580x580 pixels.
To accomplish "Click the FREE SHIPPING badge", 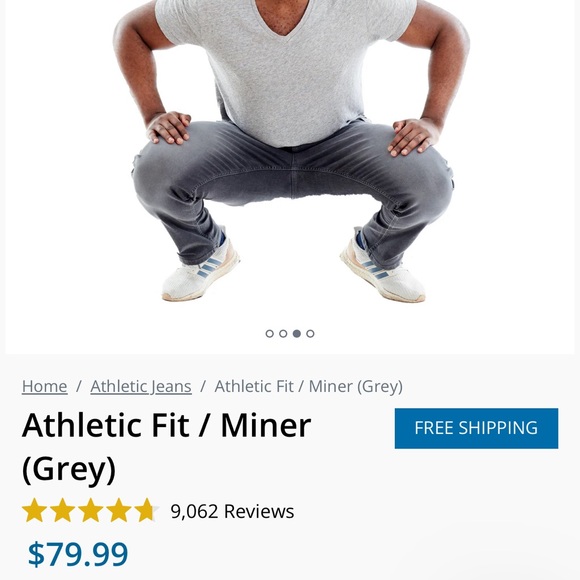I will coord(476,428).
